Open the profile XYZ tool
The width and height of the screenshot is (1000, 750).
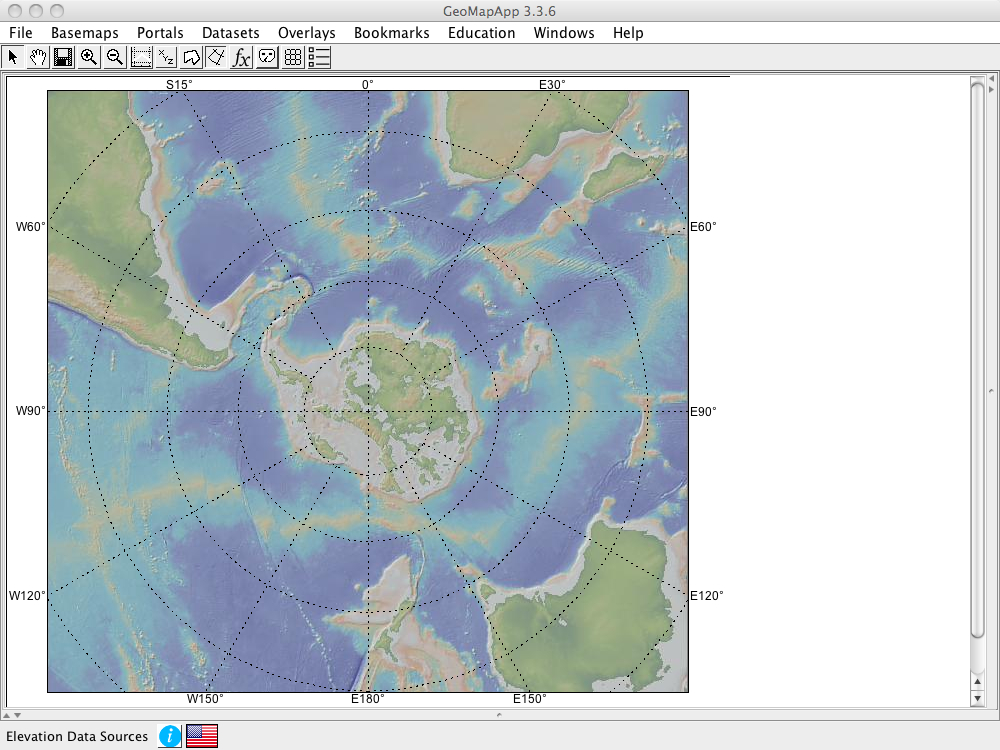[166, 57]
